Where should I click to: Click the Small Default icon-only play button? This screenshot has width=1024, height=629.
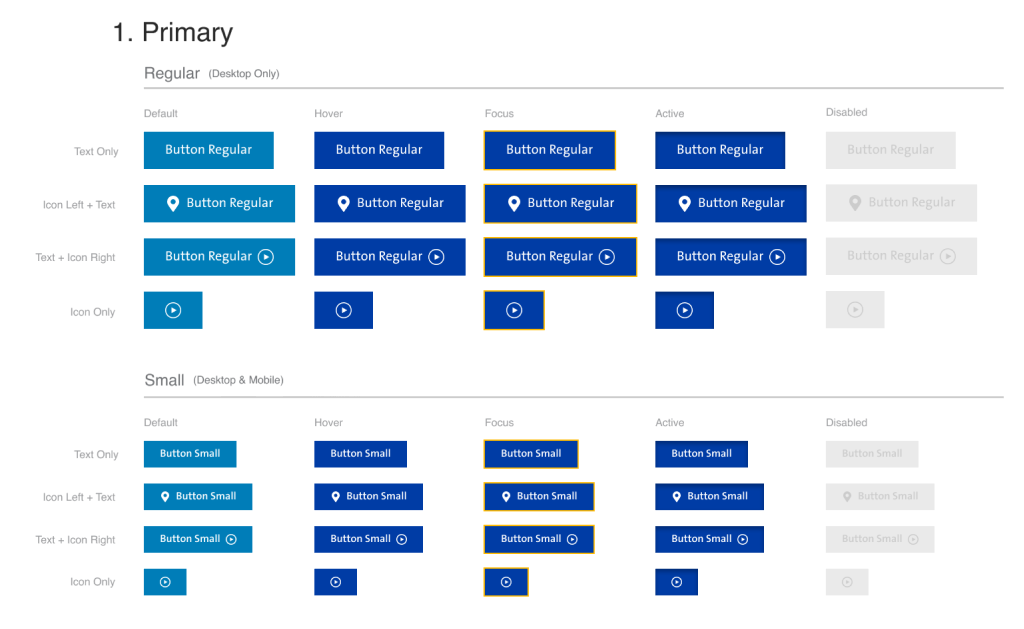pyautogui.click(x=165, y=582)
